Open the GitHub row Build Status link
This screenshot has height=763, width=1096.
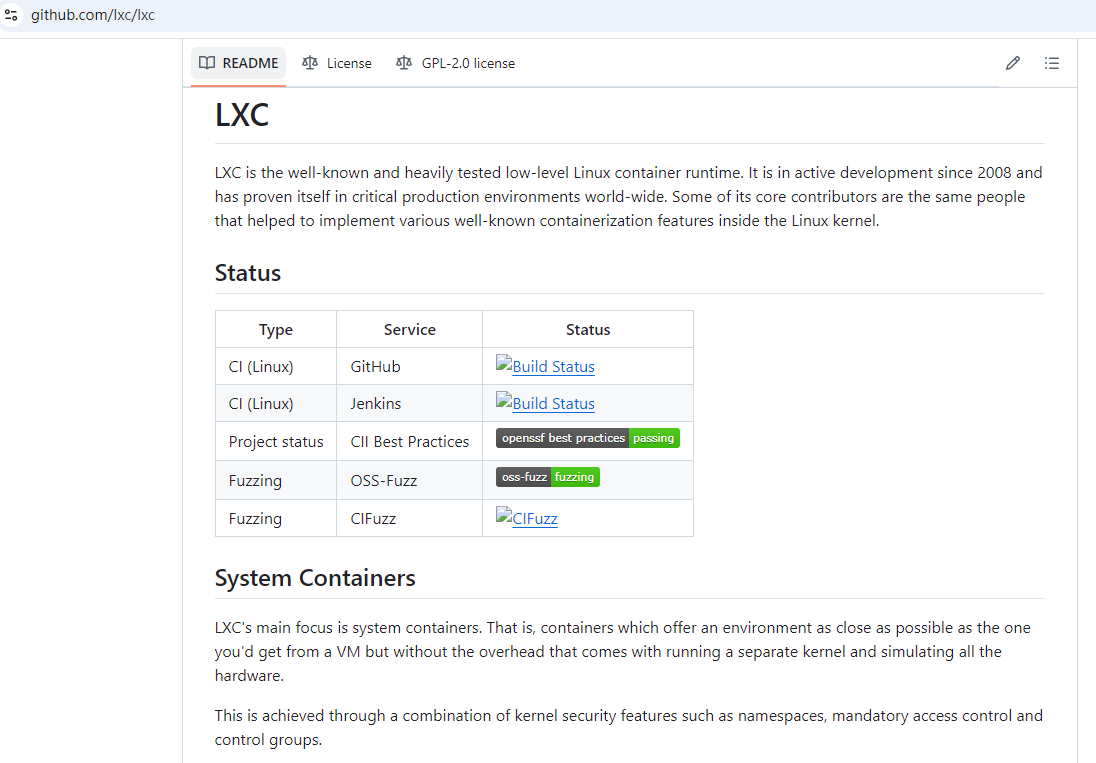tap(553, 367)
